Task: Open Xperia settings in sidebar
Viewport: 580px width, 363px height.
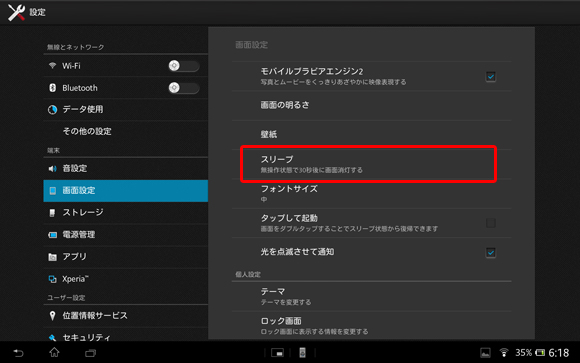Action: 125,279
